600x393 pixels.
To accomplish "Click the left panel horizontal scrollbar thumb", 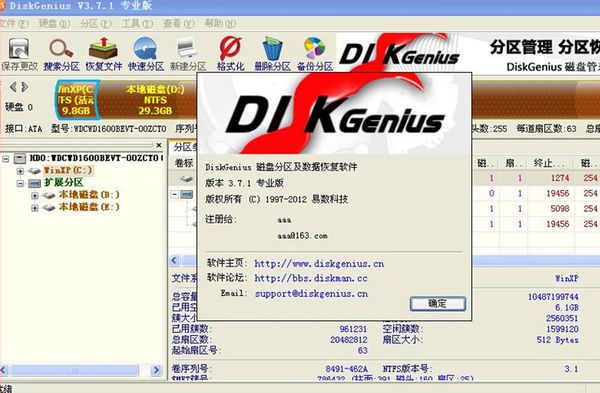I will point(75,370).
